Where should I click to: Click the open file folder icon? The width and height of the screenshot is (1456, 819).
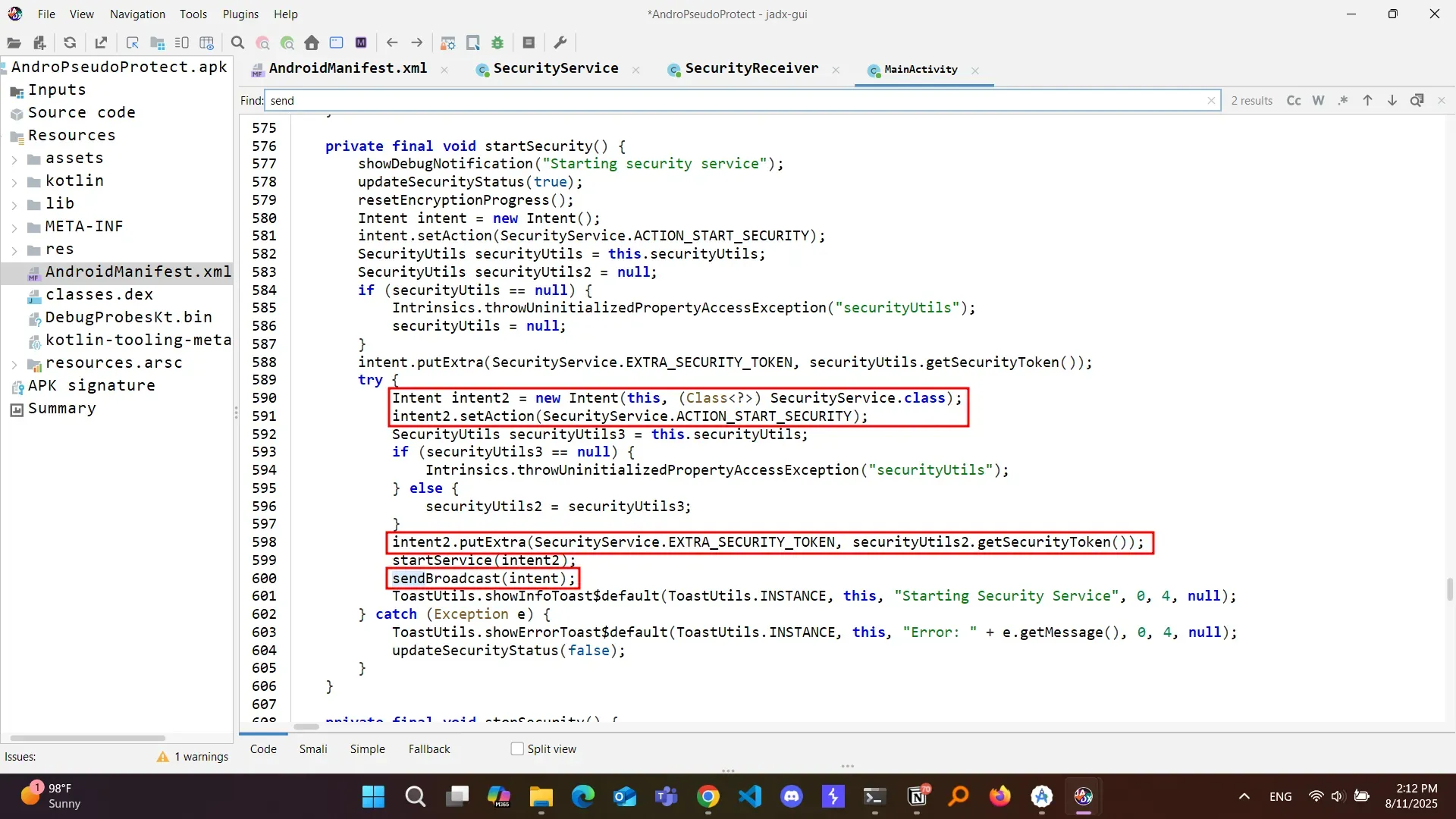[14, 43]
